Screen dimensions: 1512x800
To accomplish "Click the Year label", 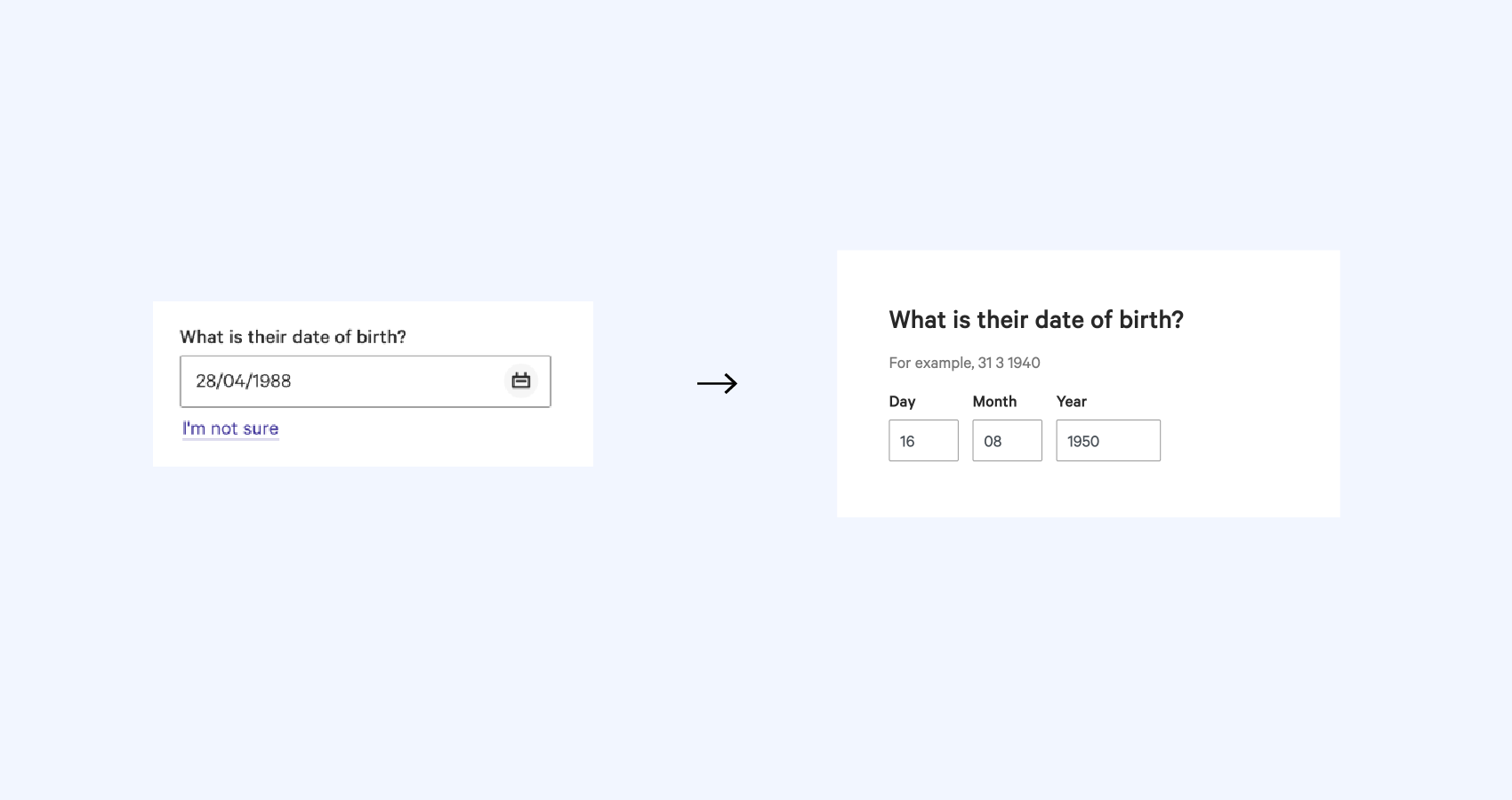I will click(x=1071, y=402).
